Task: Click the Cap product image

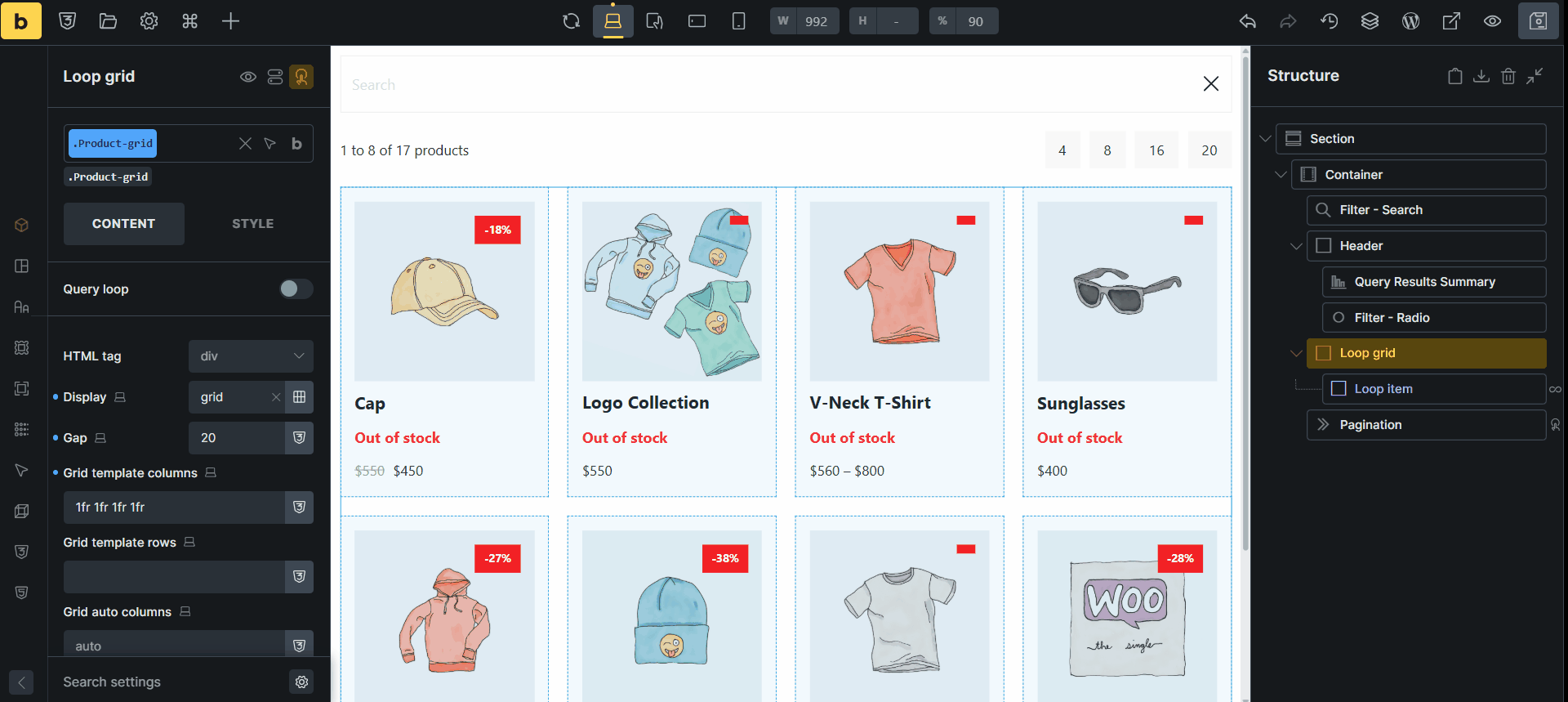Action: coord(445,292)
